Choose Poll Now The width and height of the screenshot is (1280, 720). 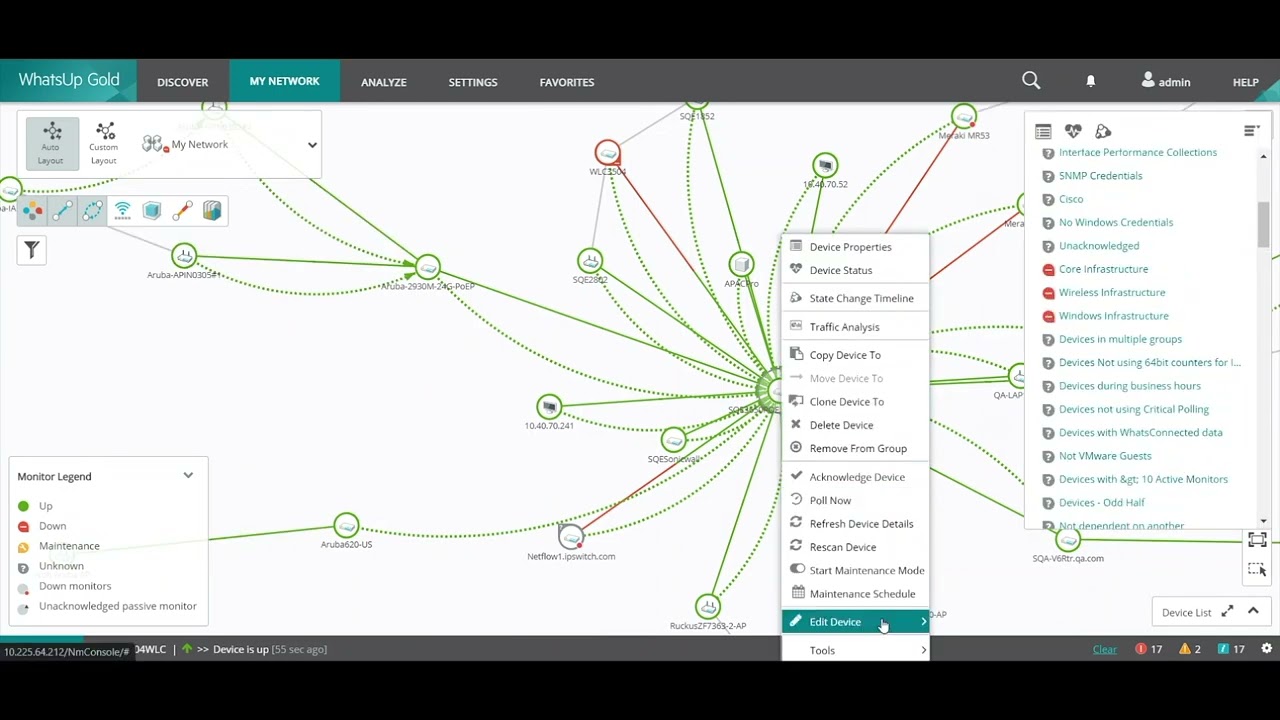tap(855, 500)
